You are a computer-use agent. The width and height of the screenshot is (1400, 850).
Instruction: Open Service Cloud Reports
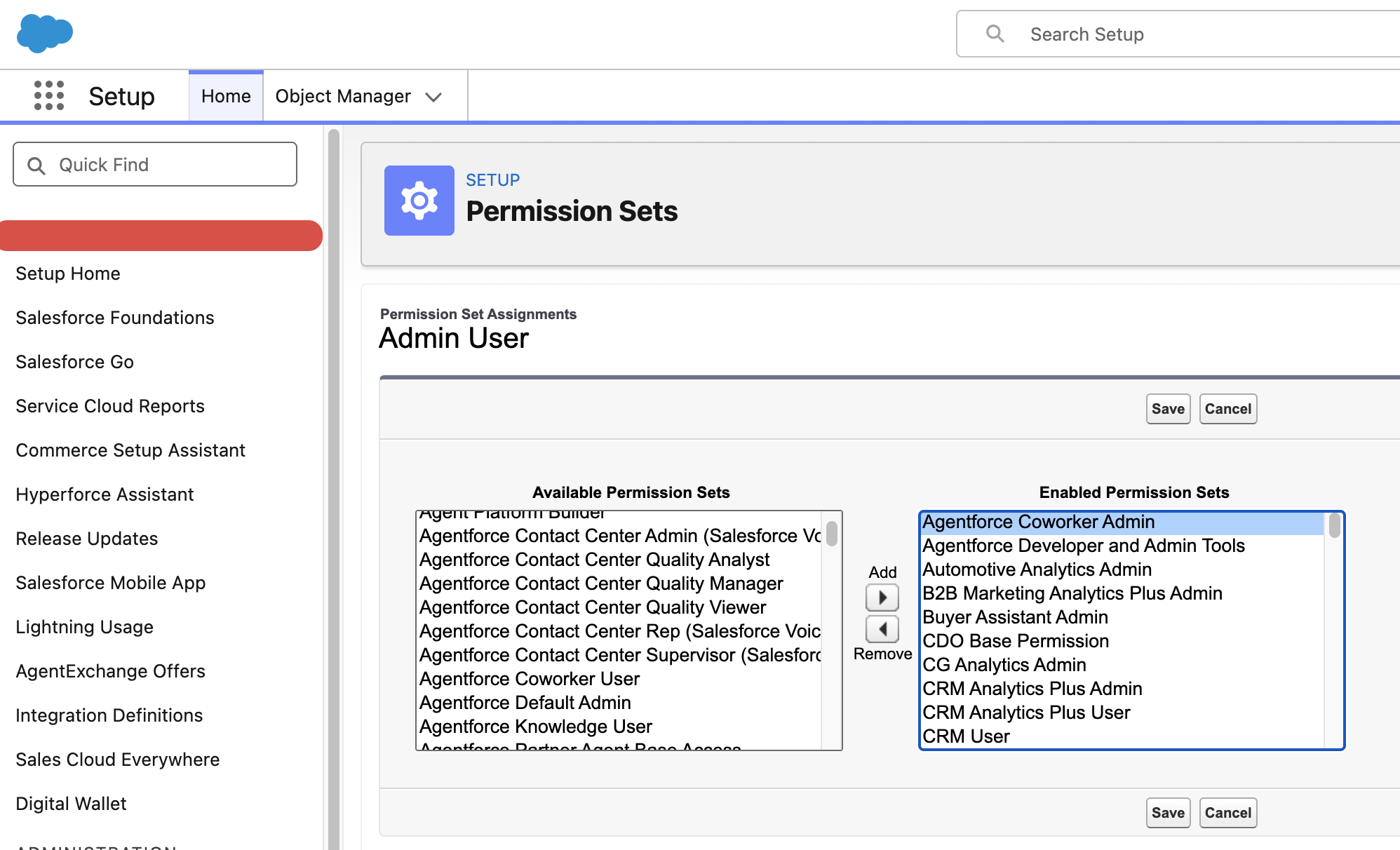[110, 406]
